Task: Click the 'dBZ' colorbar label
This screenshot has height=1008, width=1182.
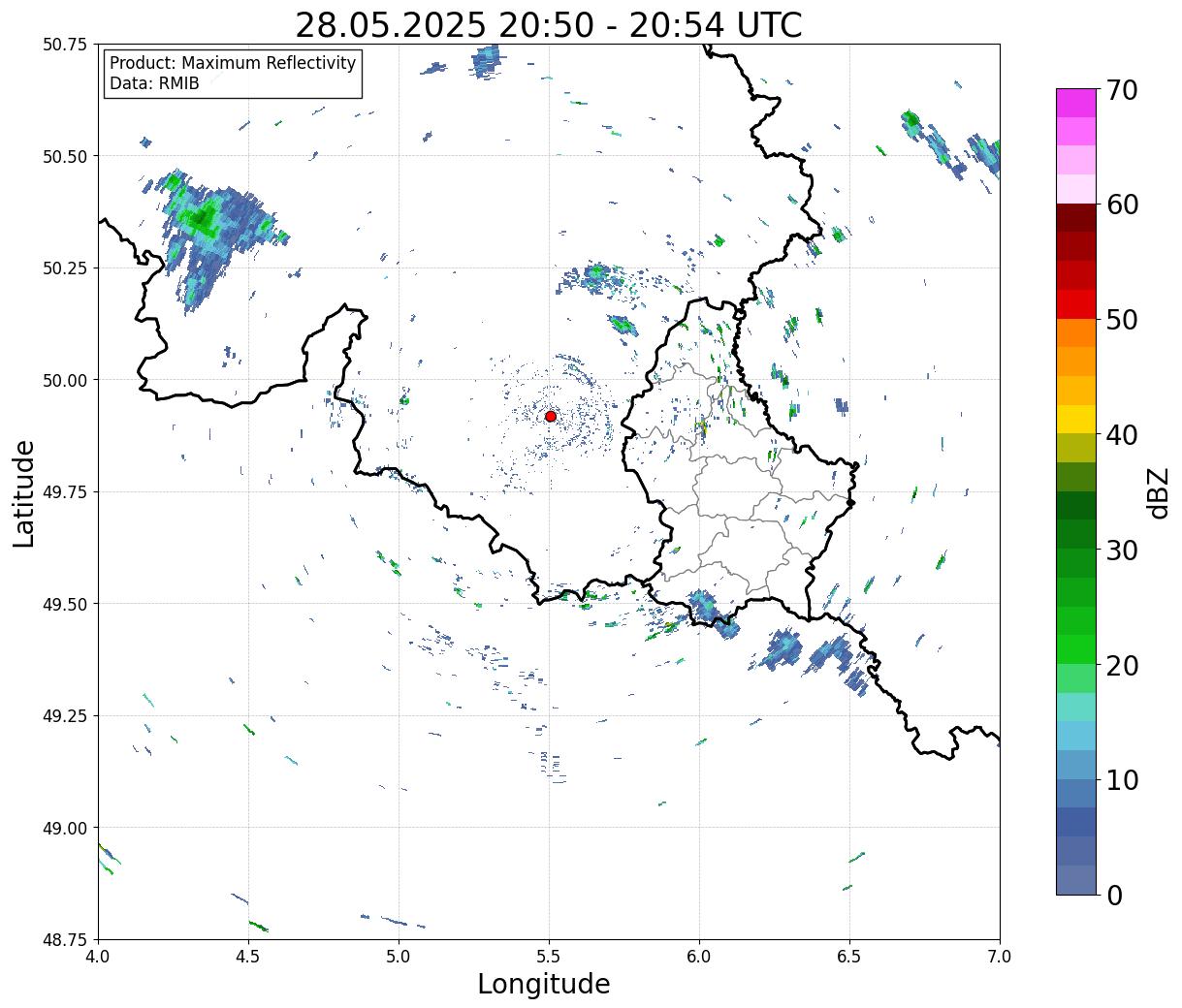Action: [x=1158, y=492]
